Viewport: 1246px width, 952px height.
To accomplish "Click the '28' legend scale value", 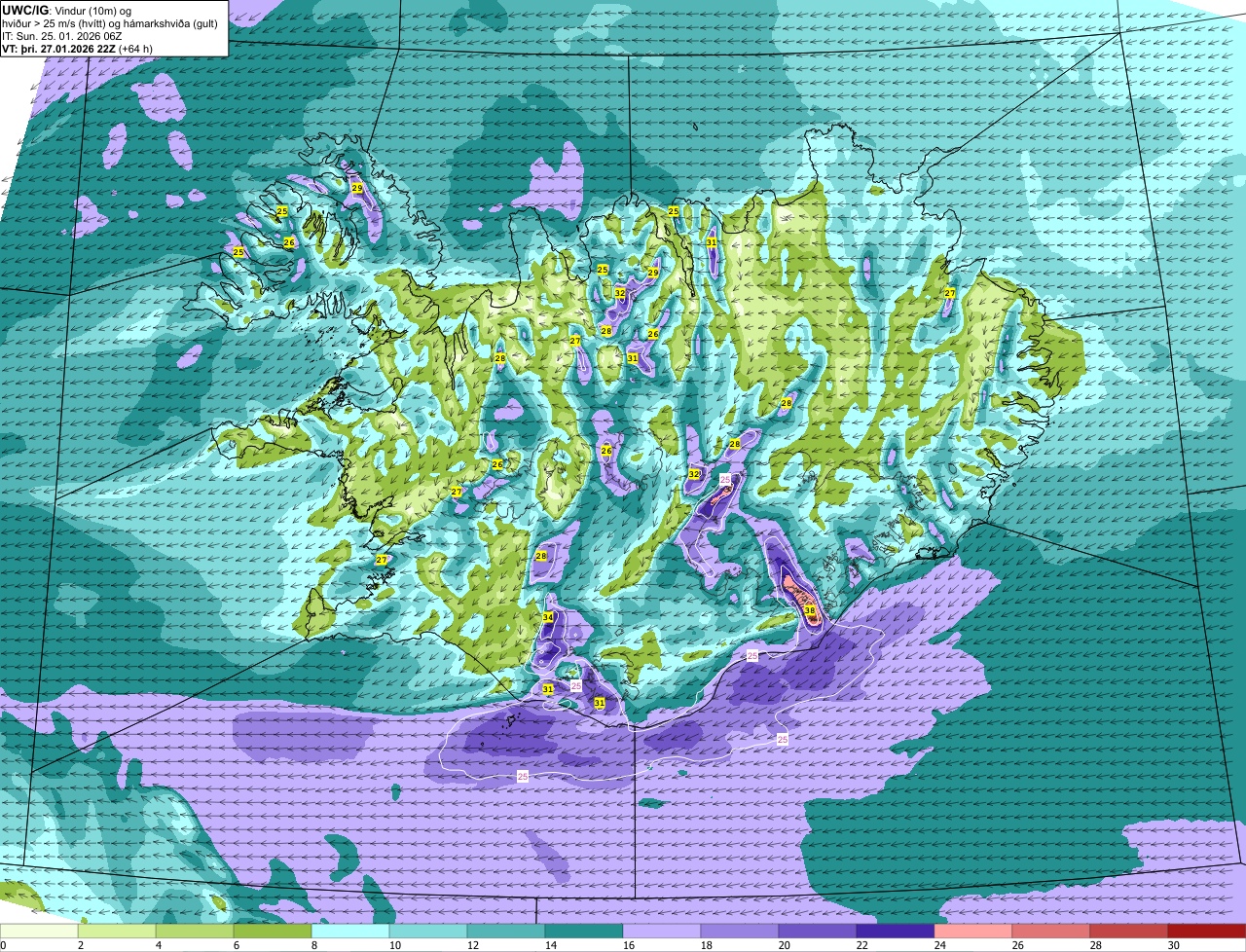I will tap(1096, 945).
